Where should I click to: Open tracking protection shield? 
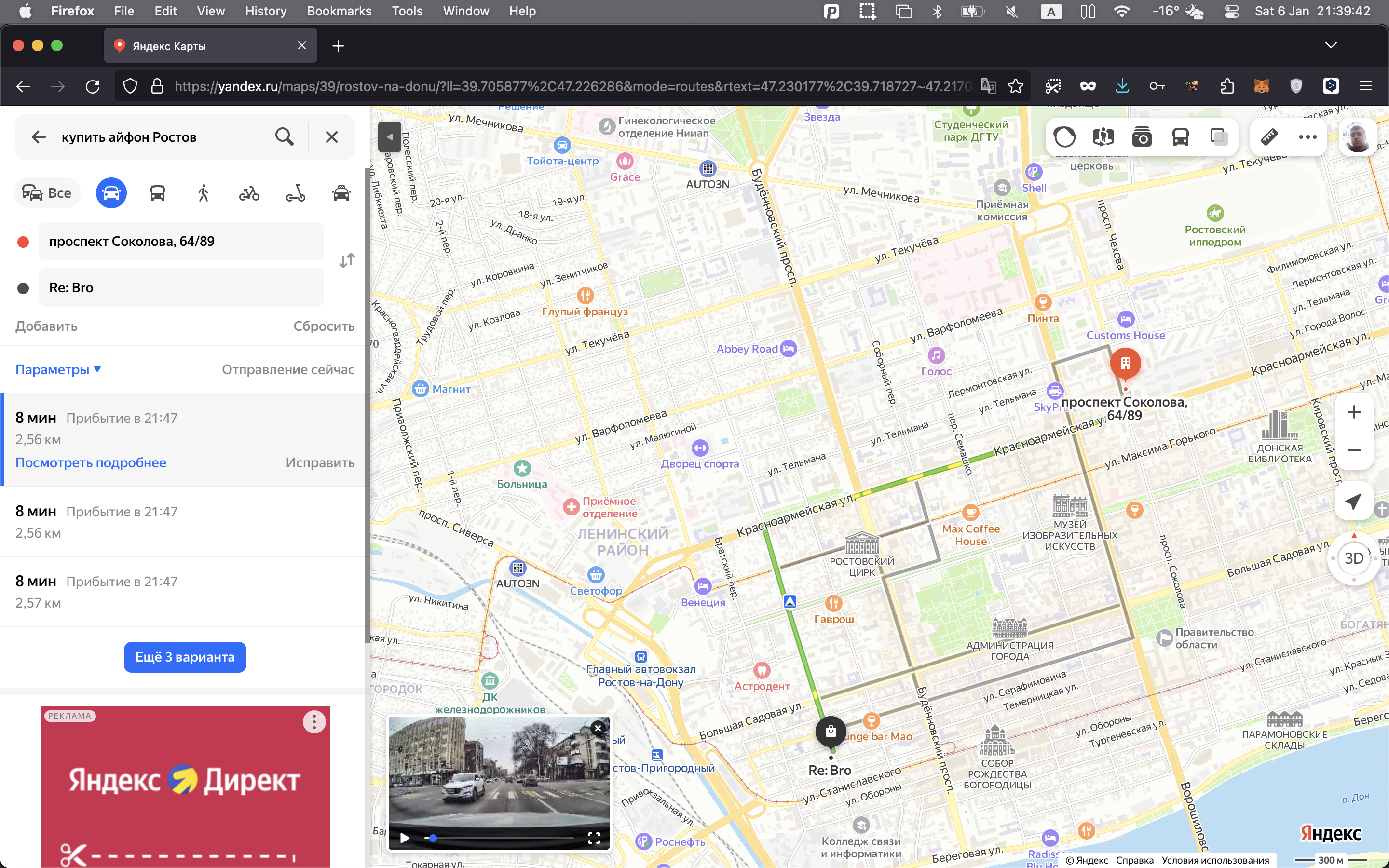(x=130, y=86)
